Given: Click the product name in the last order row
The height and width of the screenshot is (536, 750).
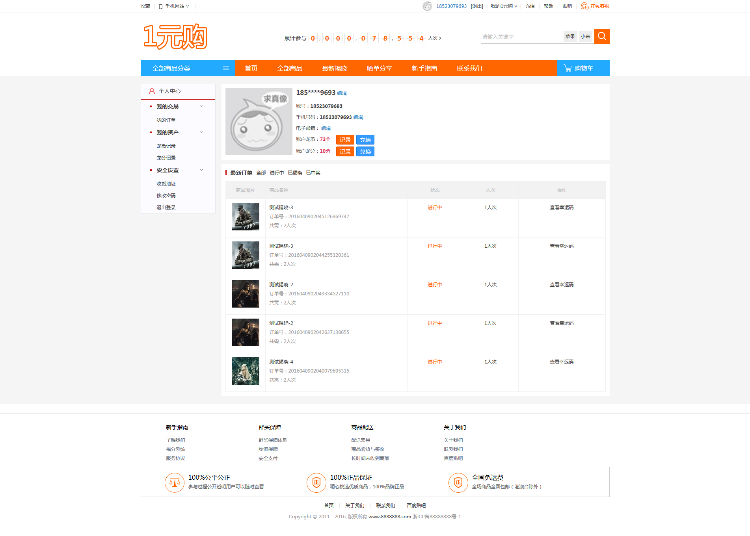Looking at the screenshot, I should coord(281,362).
